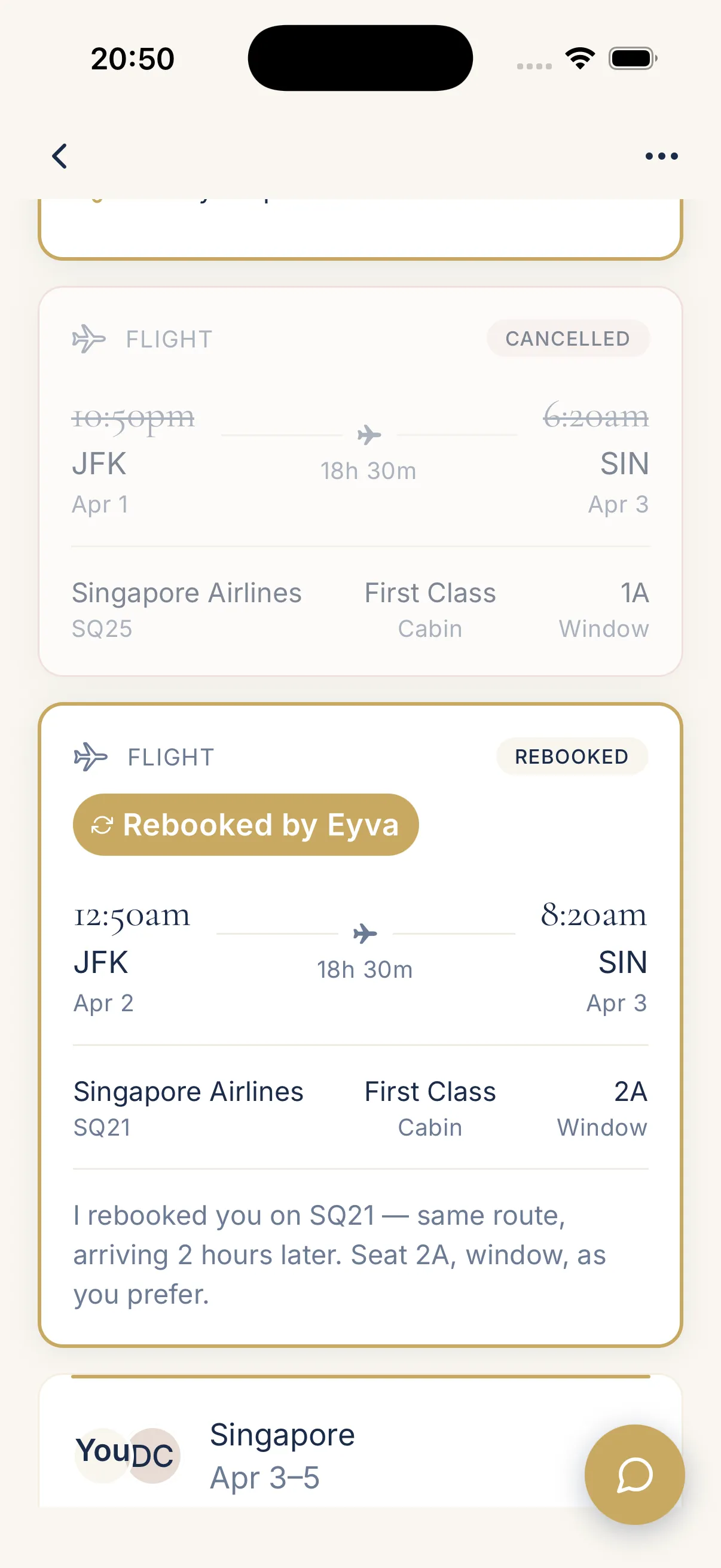
Task: Click the airplane icon on rebooked flight header
Action: coord(90,757)
